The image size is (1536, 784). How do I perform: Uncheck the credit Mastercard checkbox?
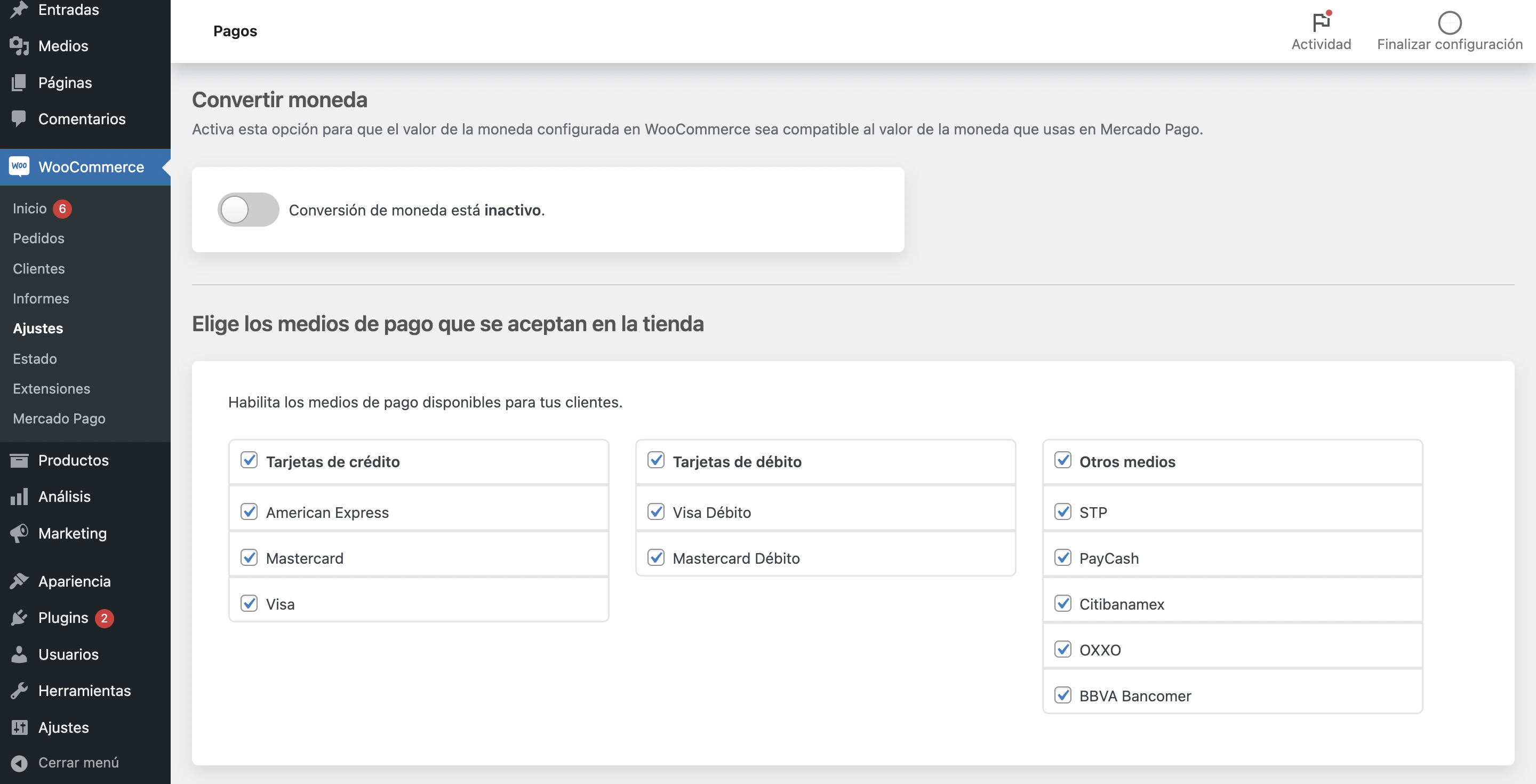coord(249,557)
